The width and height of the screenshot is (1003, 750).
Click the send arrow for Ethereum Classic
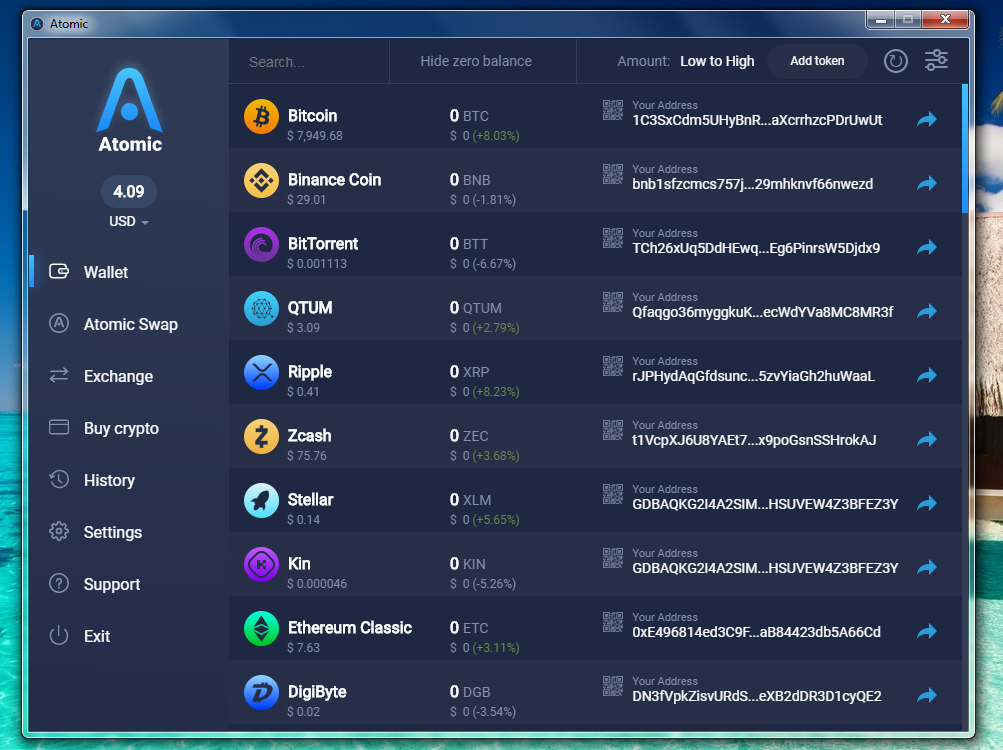927,631
